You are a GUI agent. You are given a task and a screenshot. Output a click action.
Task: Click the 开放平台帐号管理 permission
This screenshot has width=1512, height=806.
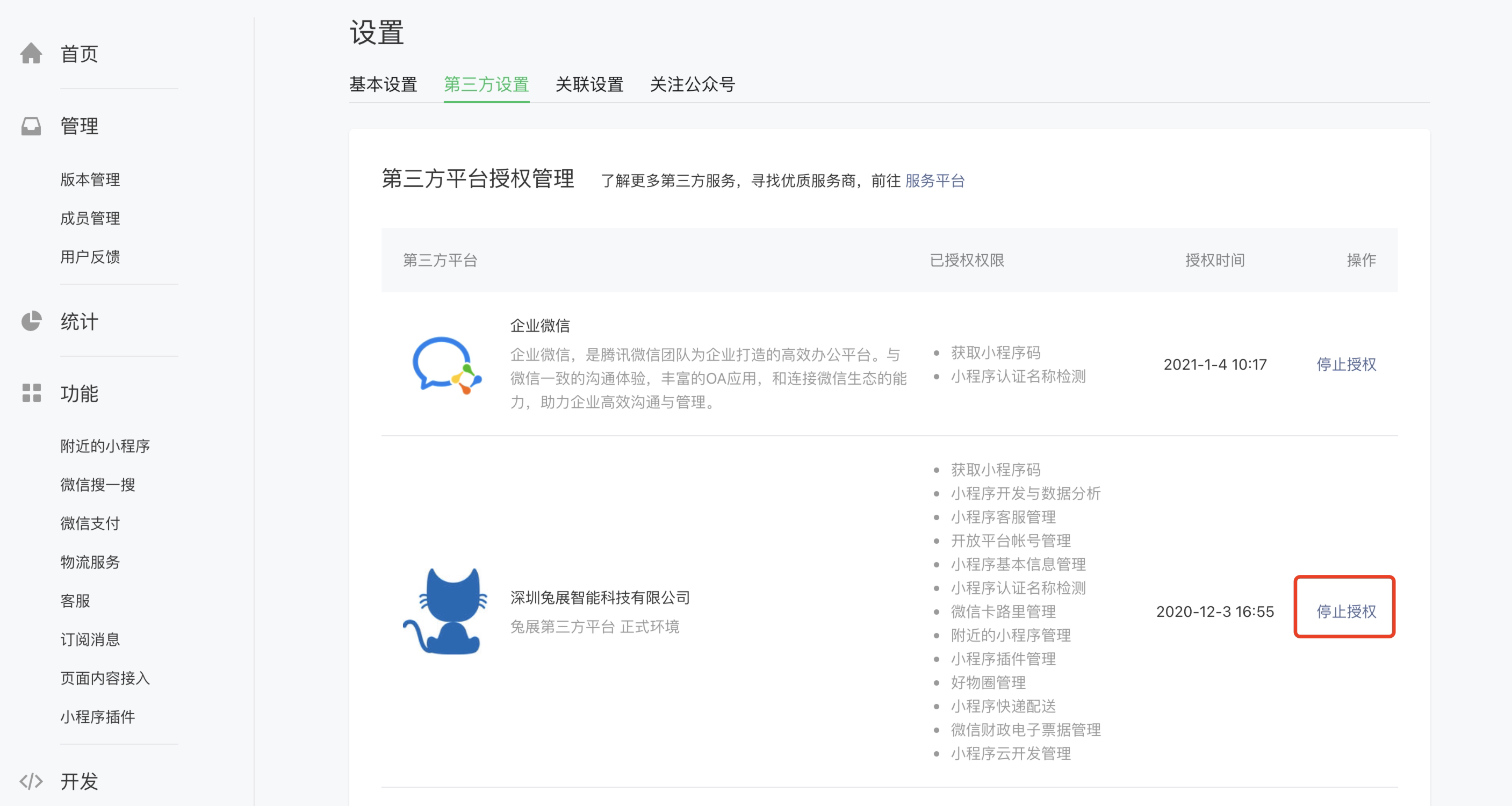pyautogui.click(x=1011, y=541)
